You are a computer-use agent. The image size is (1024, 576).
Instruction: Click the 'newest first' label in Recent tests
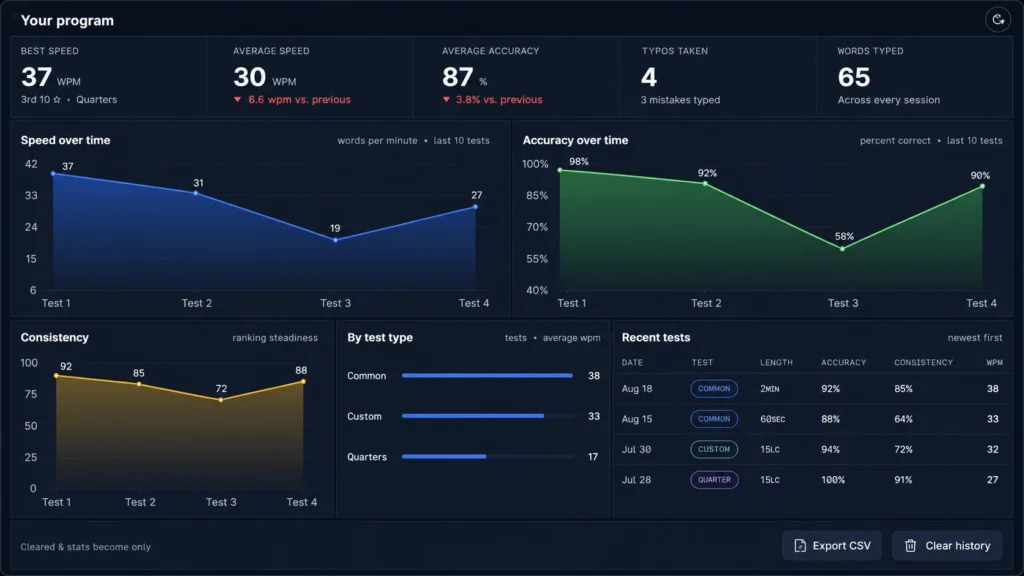(x=974, y=338)
